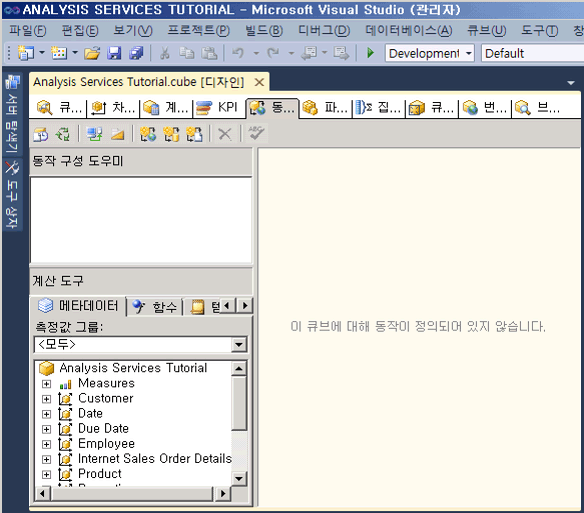Click the Paste clipboard icon

[x=209, y=53]
